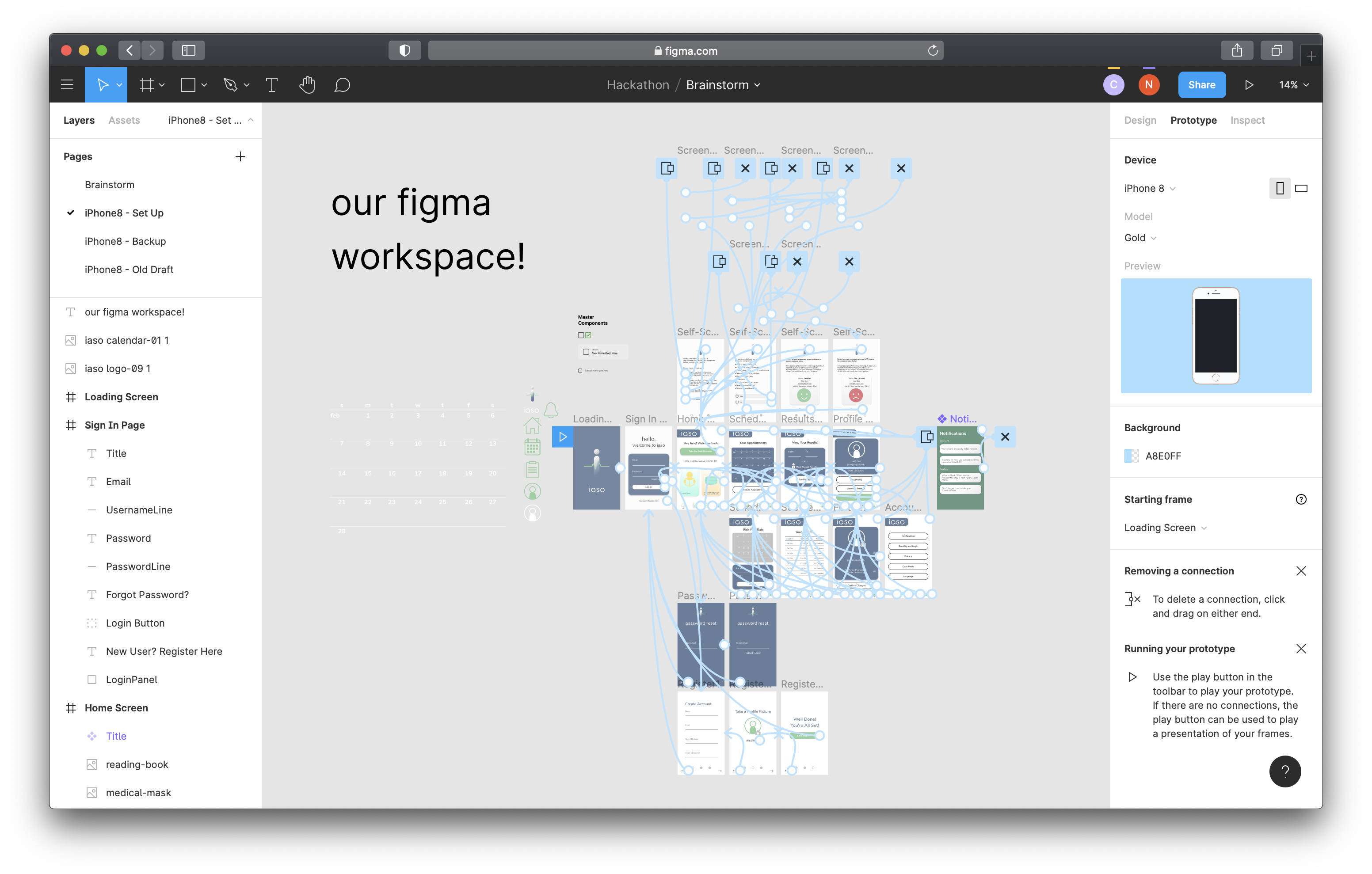Screen dimensions: 1372x874
Task: Select the iPhone8 - Backup page
Action: (126, 241)
